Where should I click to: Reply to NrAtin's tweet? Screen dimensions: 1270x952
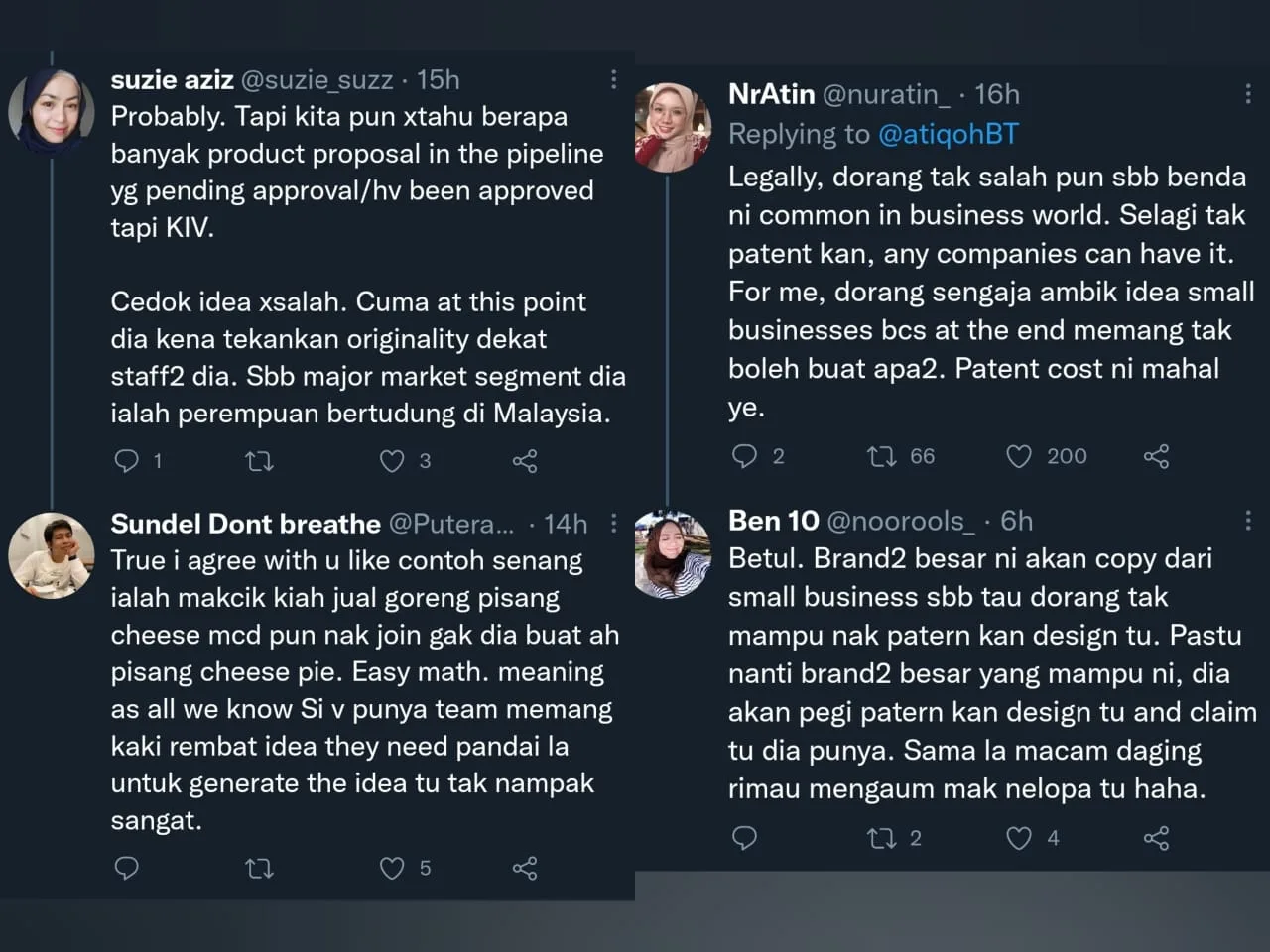744,455
